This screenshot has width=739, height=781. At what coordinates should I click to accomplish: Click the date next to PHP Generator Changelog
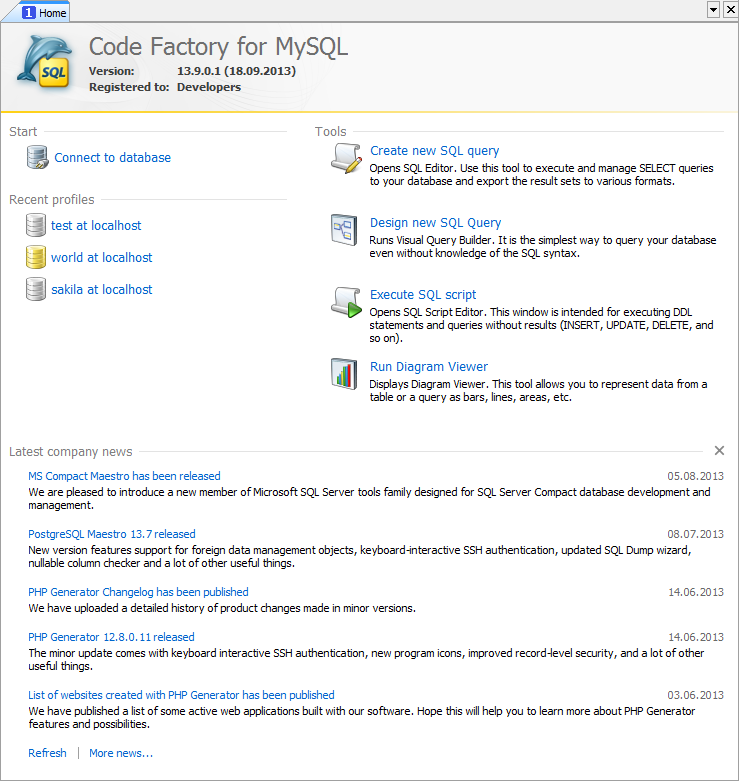click(x=696, y=592)
